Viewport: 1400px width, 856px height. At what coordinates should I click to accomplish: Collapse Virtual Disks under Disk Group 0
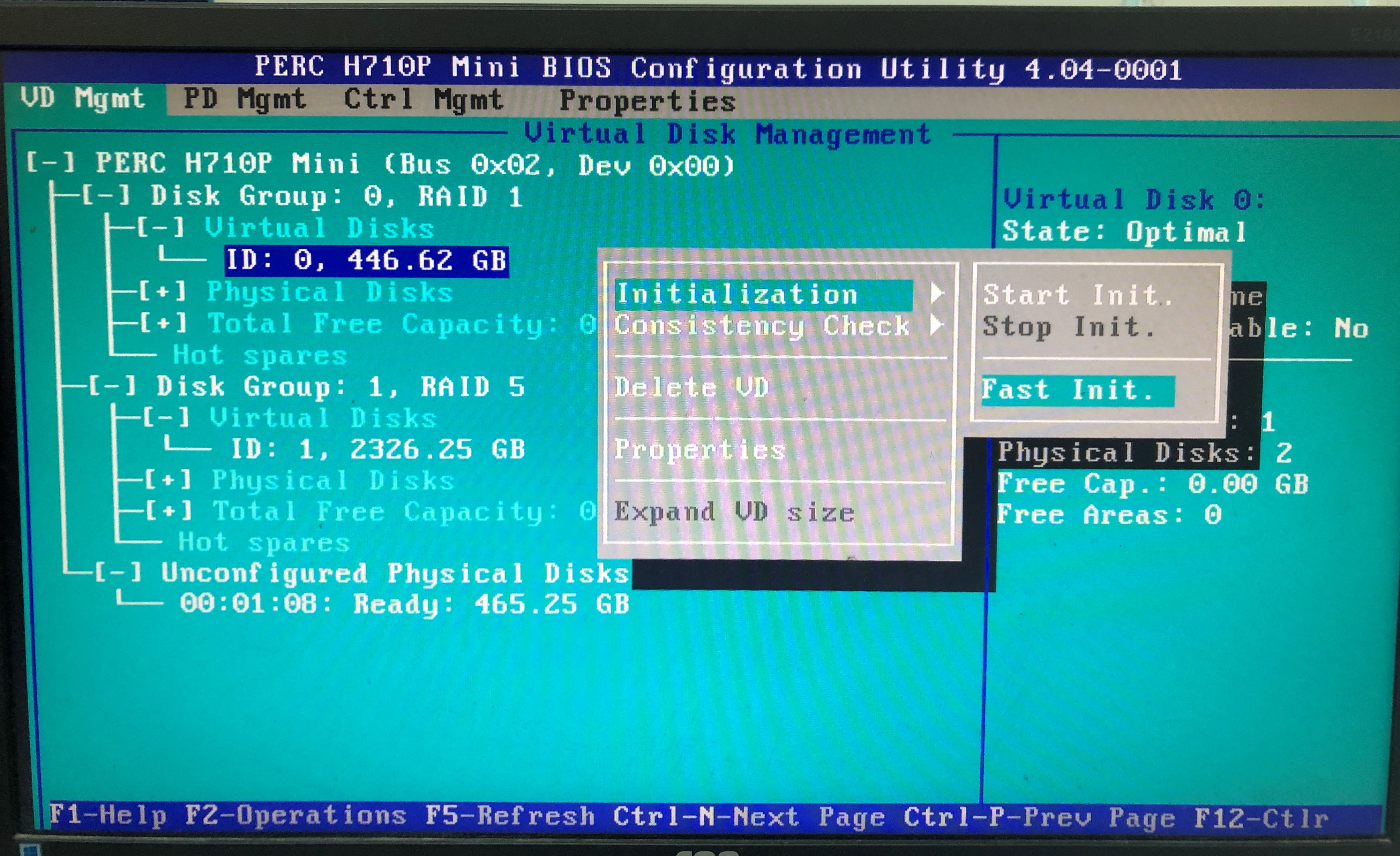pyautogui.click(x=161, y=227)
